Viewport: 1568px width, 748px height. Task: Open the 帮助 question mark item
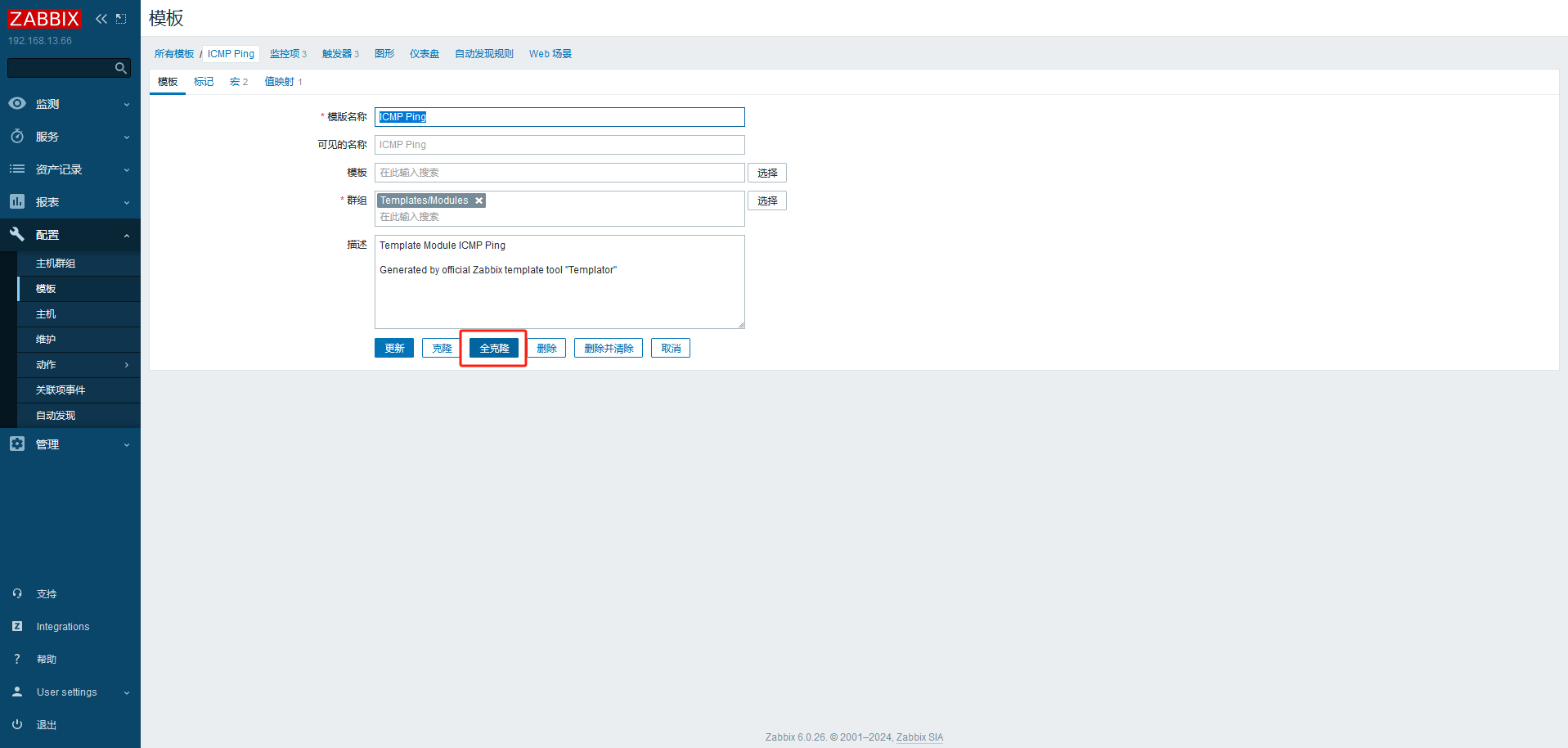46,659
